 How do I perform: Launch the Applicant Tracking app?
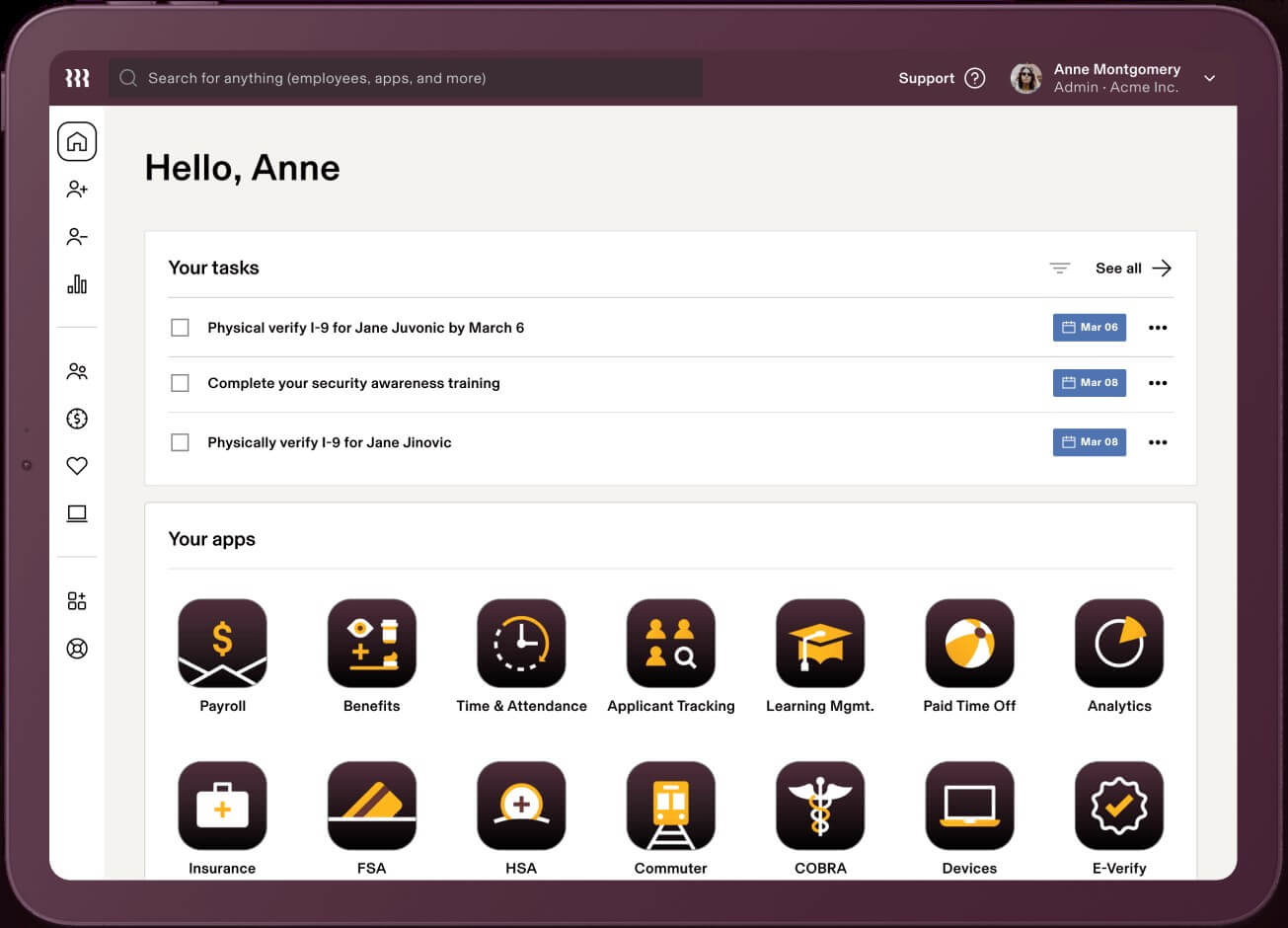click(x=670, y=643)
